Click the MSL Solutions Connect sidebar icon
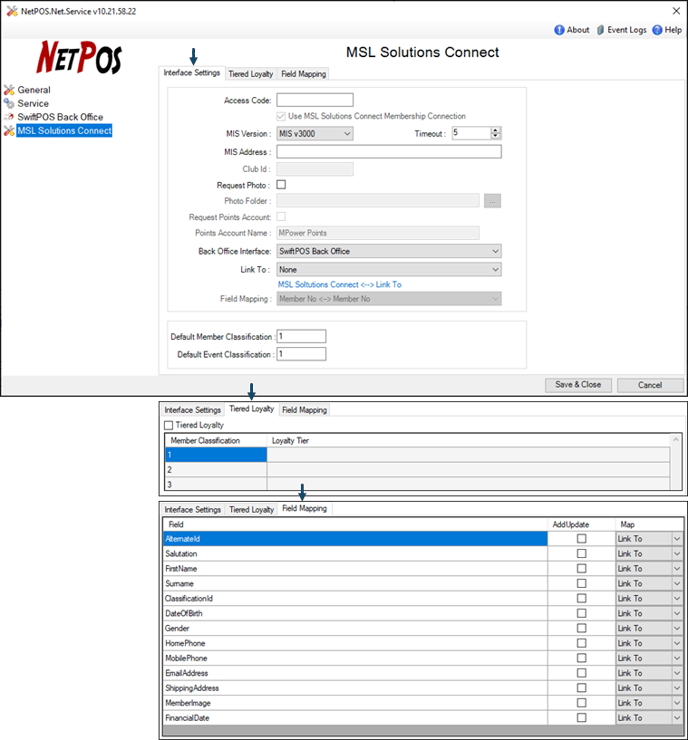The height and width of the screenshot is (740, 688). 9,131
